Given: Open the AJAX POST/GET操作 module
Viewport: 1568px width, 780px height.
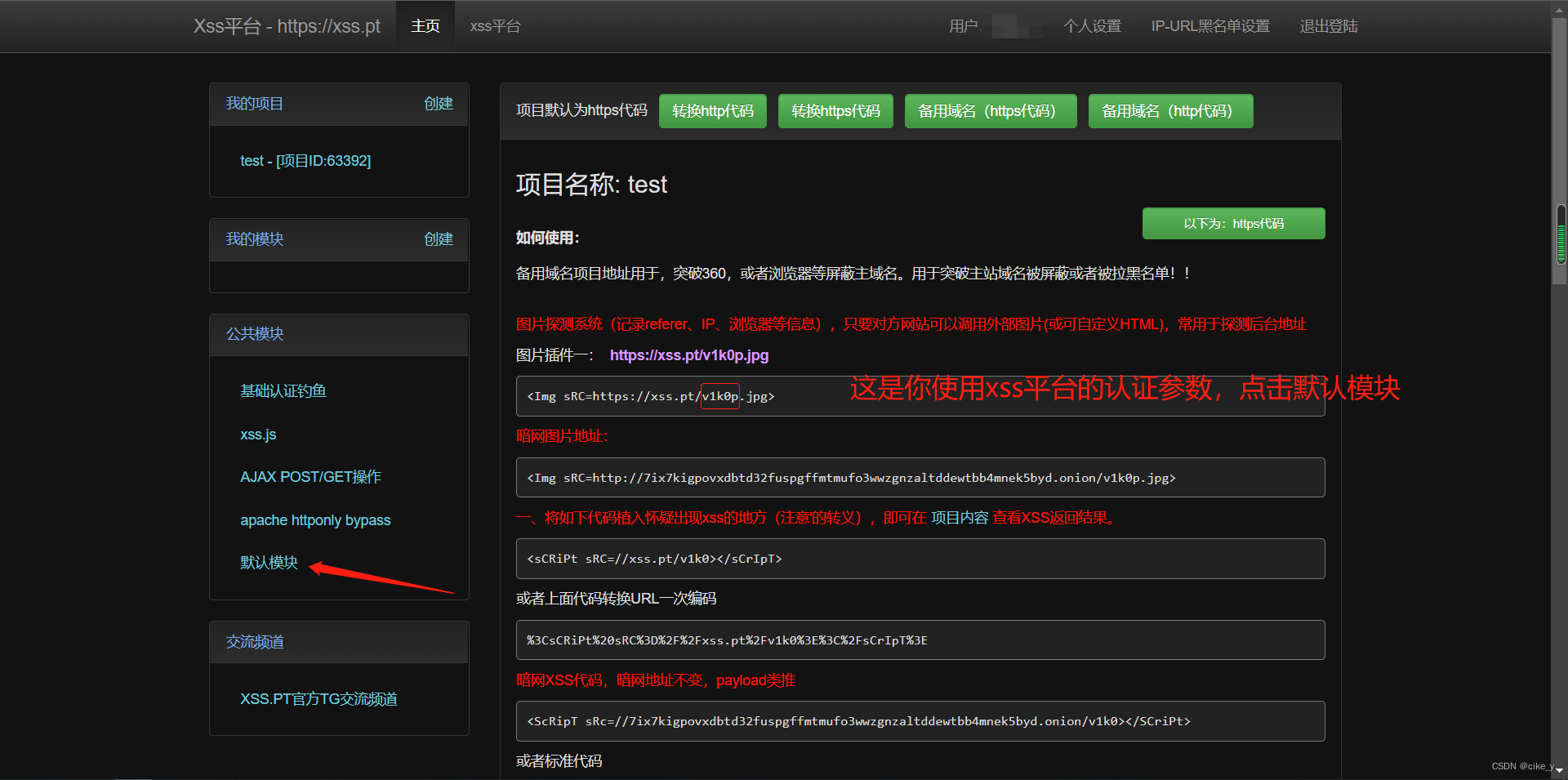Looking at the screenshot, I should (310, 477).
